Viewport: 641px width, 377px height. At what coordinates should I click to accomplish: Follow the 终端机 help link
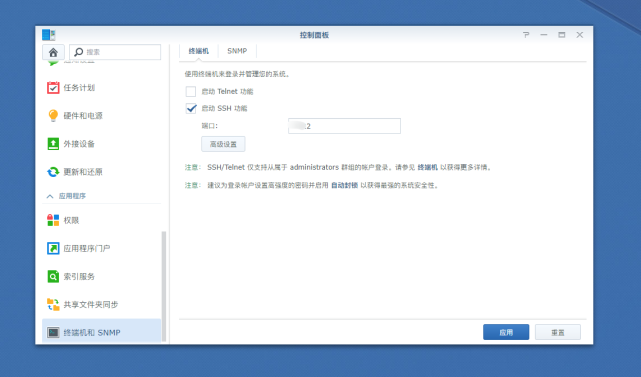tap(427, 167)
